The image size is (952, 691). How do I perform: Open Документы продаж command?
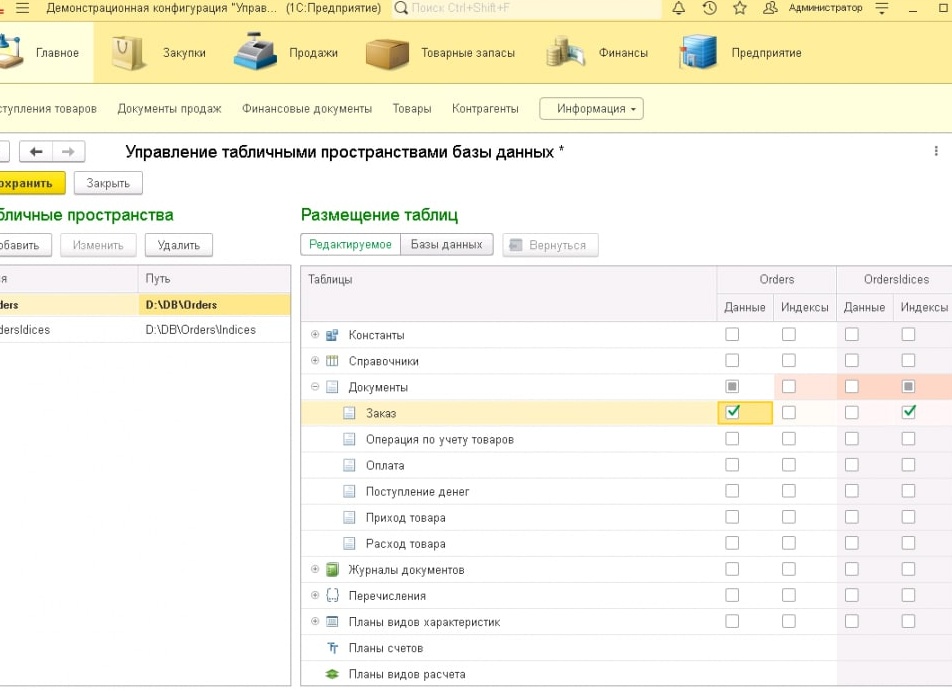click(169, 109)
